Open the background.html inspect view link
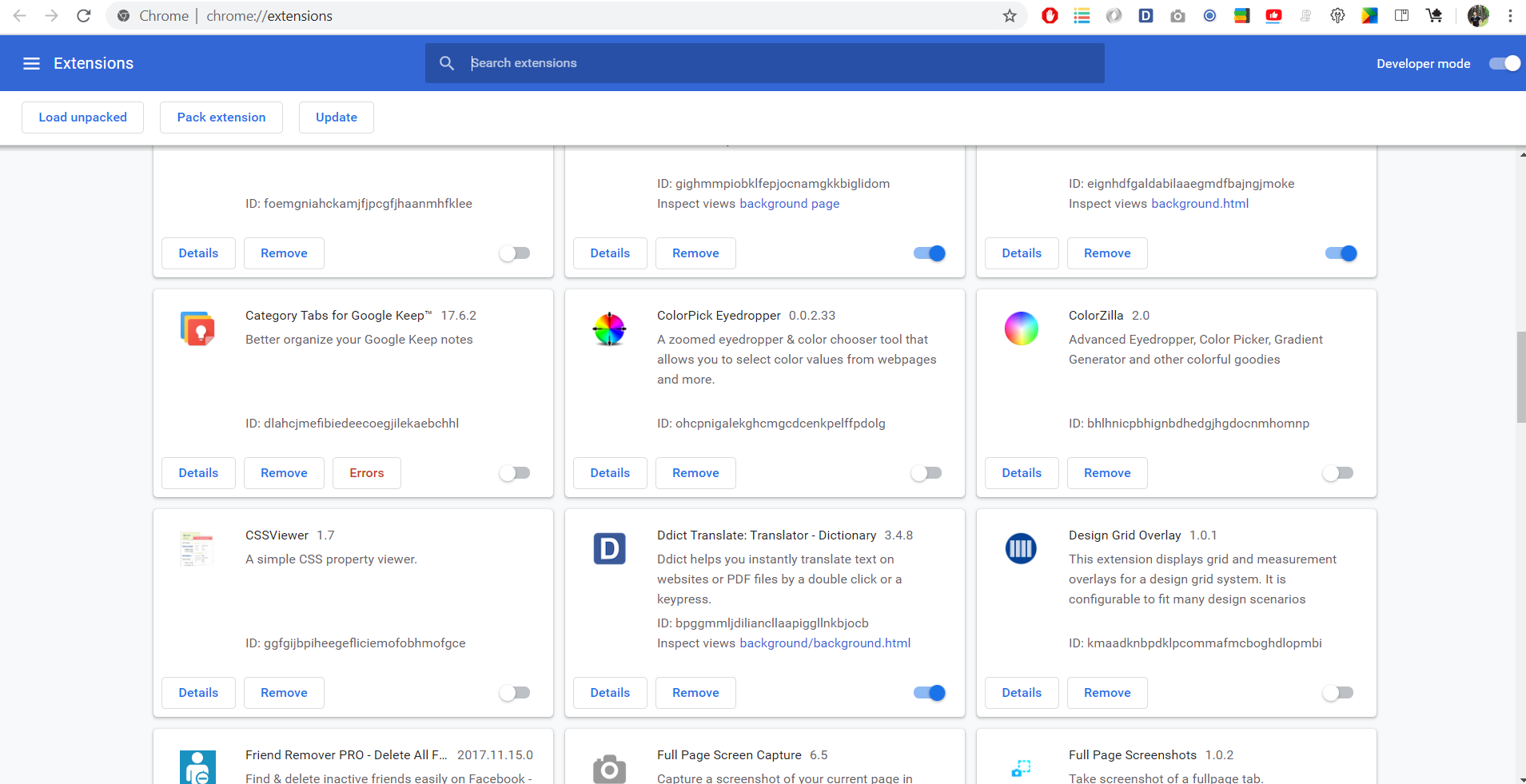The image size is (1526, 784). (1200, 204)
